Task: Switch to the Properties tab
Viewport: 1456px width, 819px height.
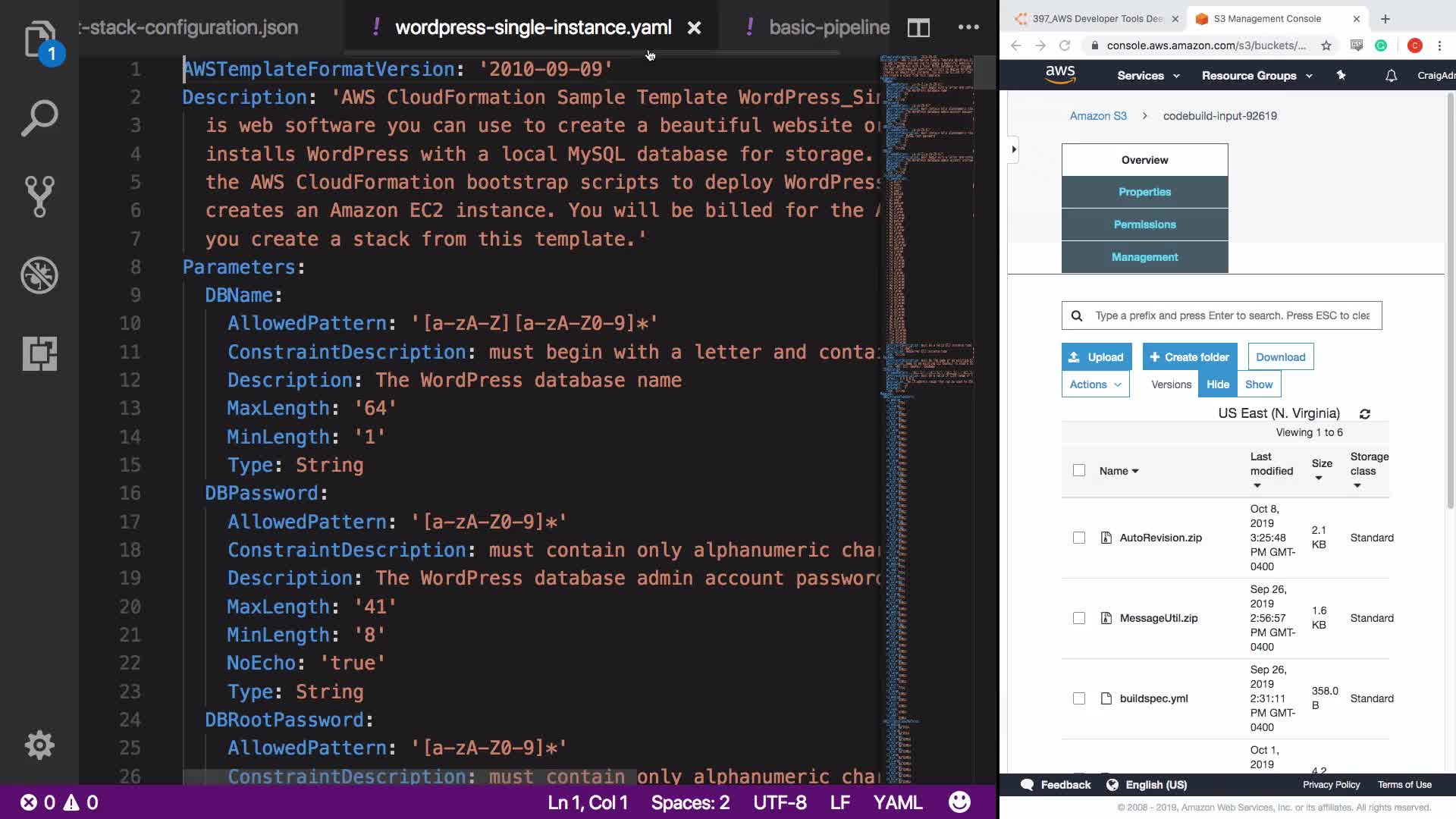Action: (x=1144, y=192)
